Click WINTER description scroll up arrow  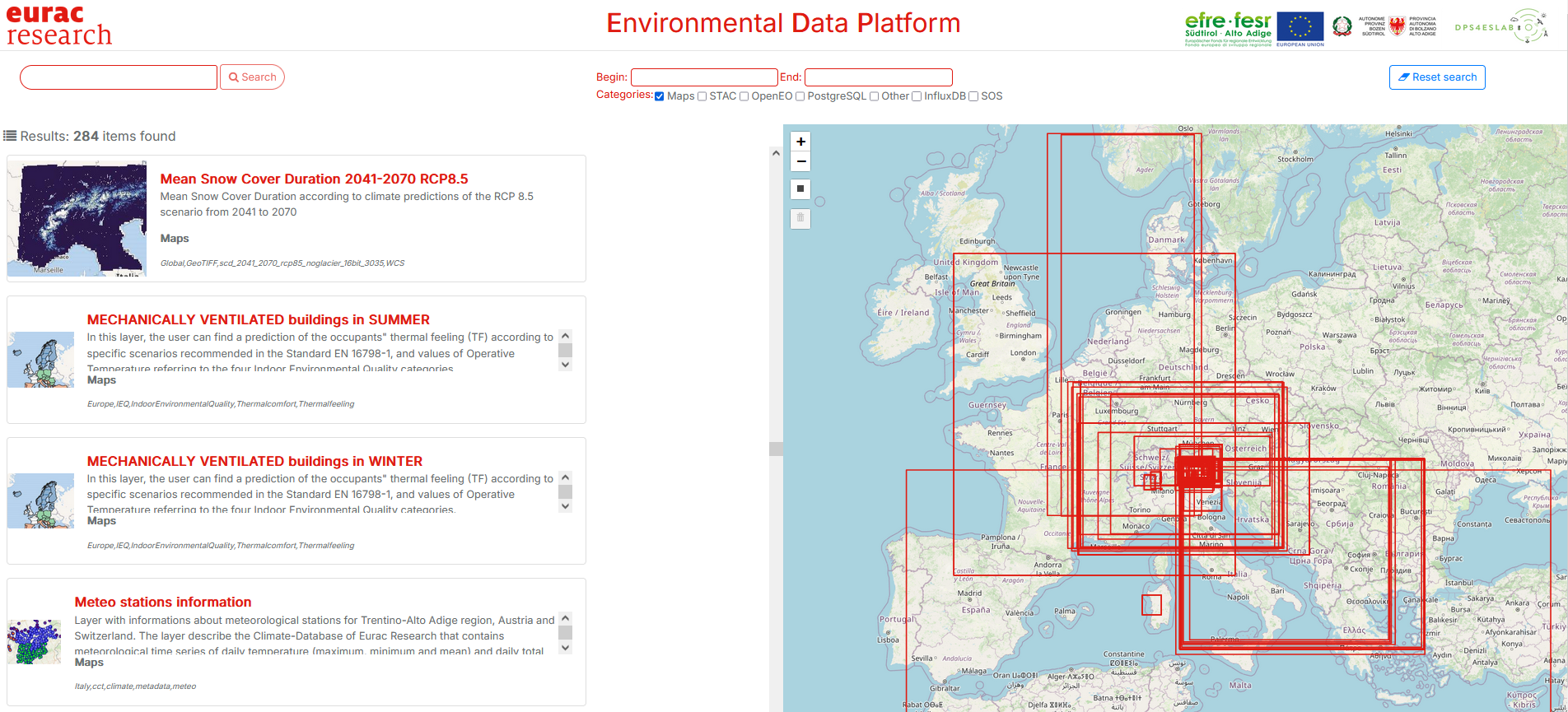pyautogui.click(x=565, y=477)
